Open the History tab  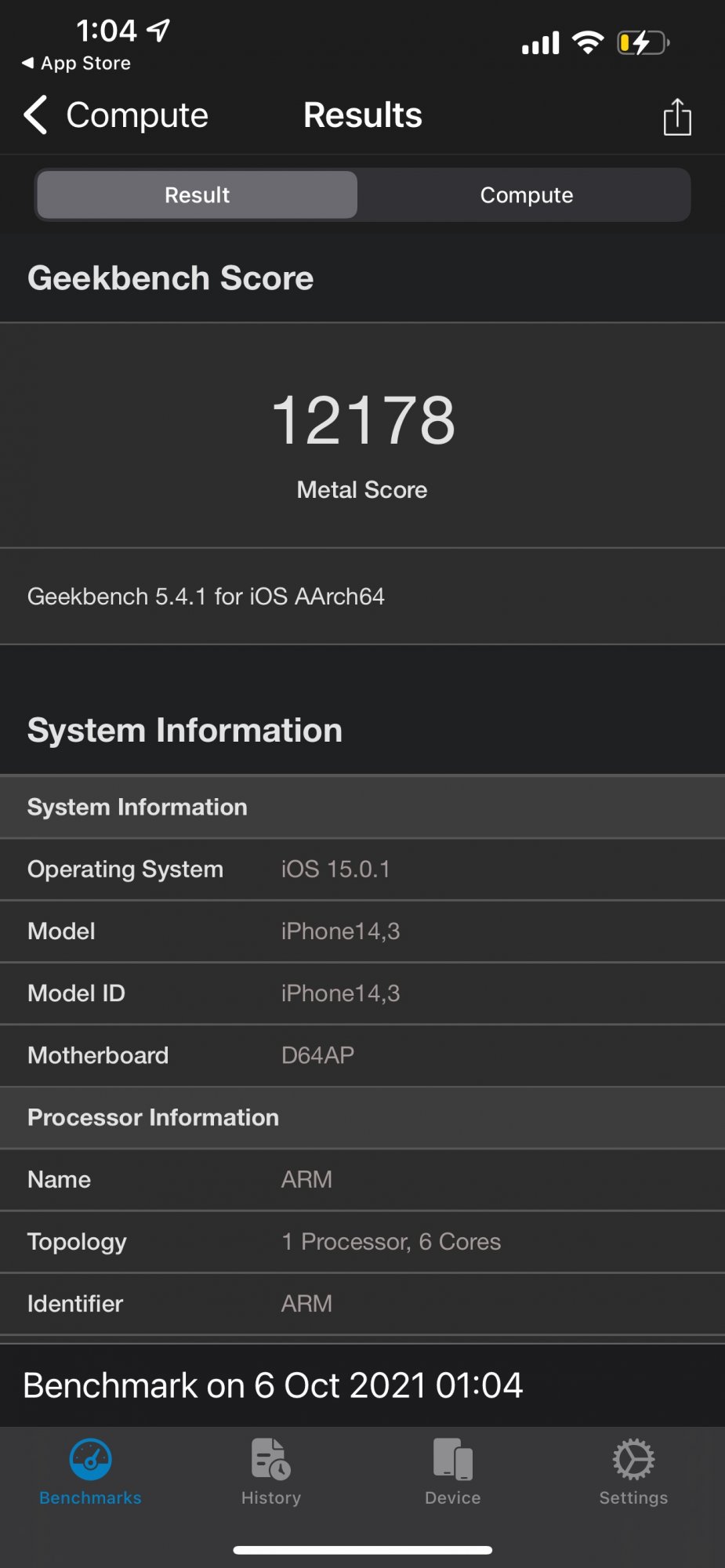[x=271, y=1472]
